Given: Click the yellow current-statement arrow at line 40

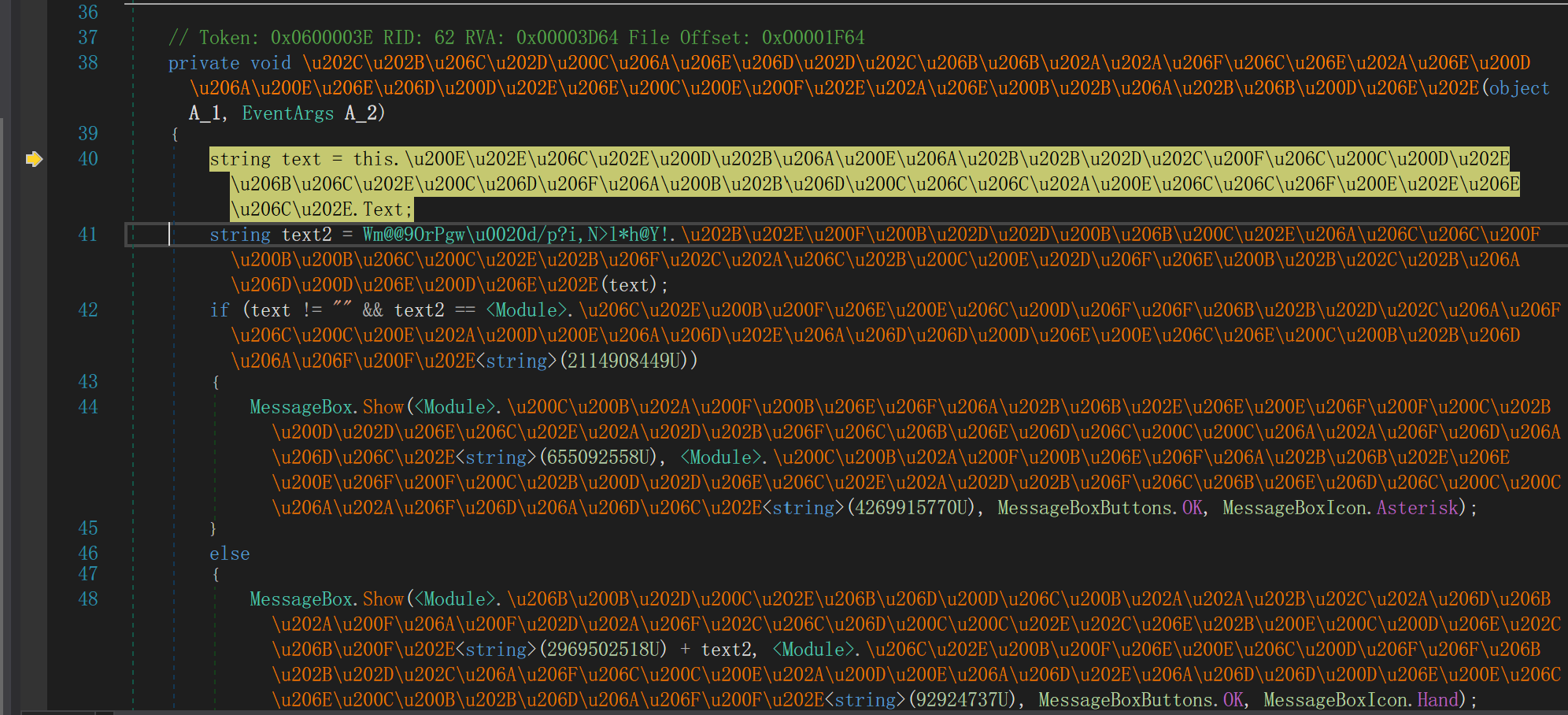Looking at the screenshot, I should click(34, 159).
